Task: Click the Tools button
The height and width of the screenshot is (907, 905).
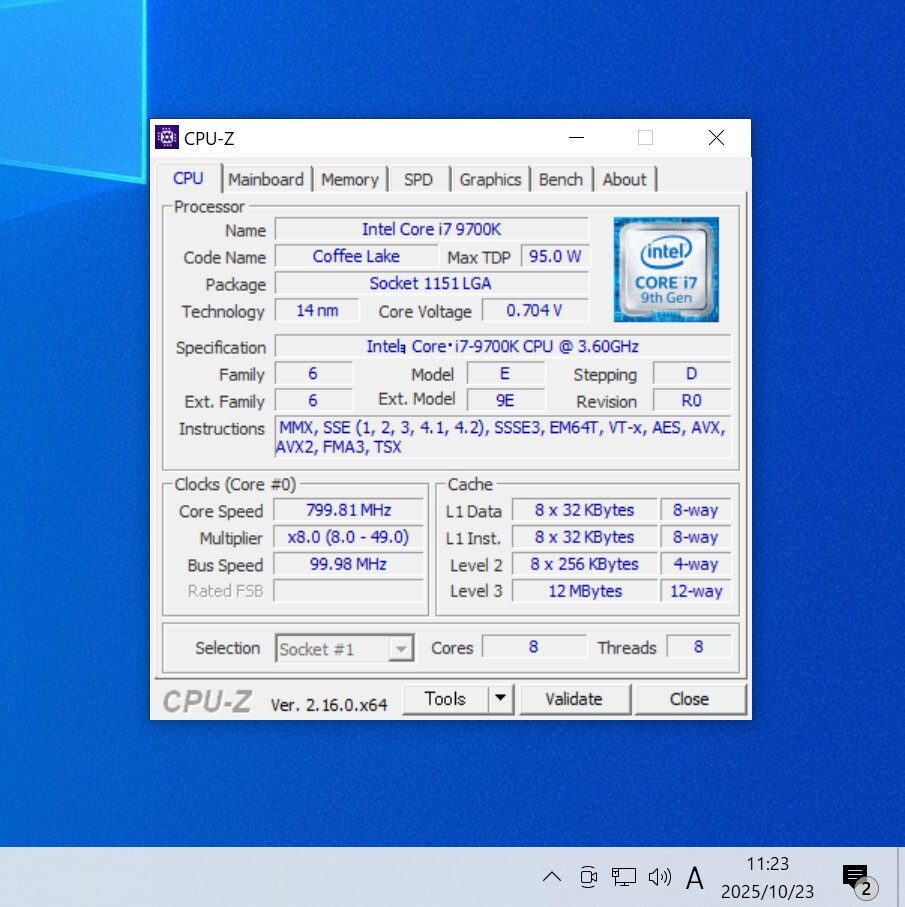Action: (445, 699)
